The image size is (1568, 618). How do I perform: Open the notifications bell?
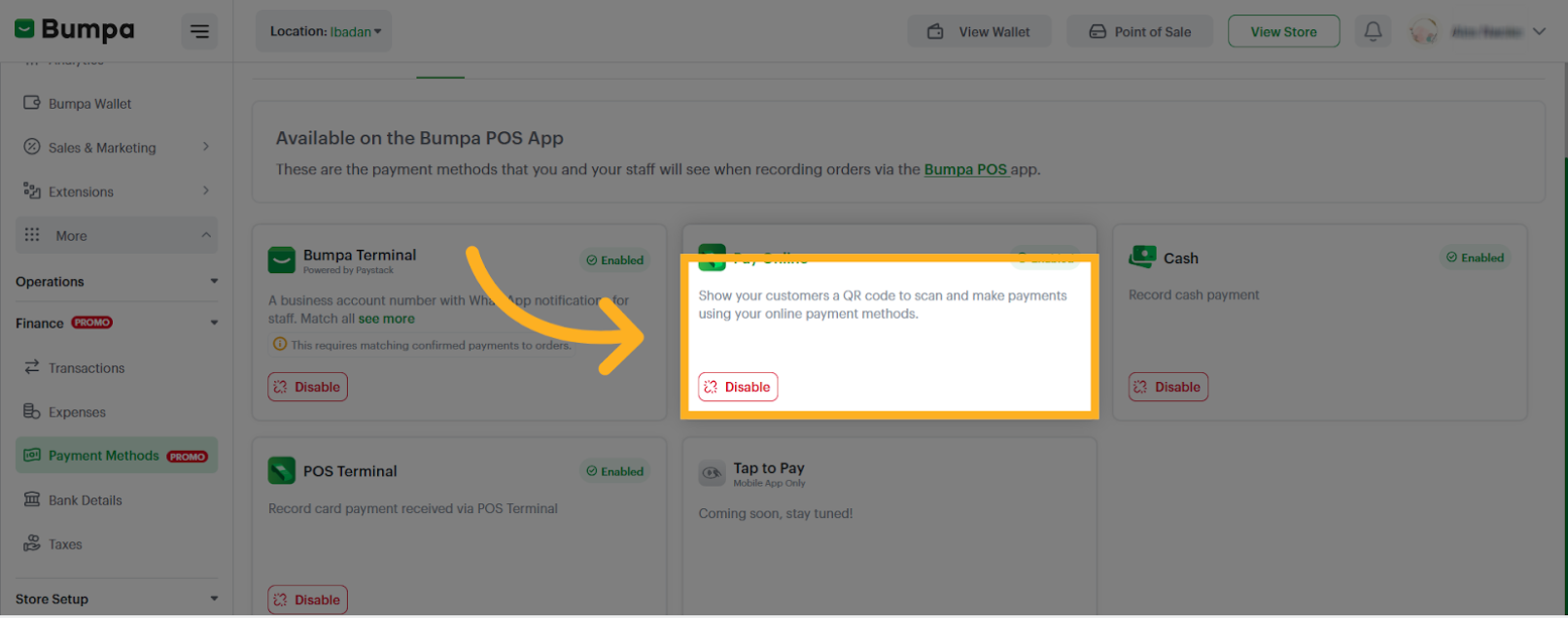1373,31
